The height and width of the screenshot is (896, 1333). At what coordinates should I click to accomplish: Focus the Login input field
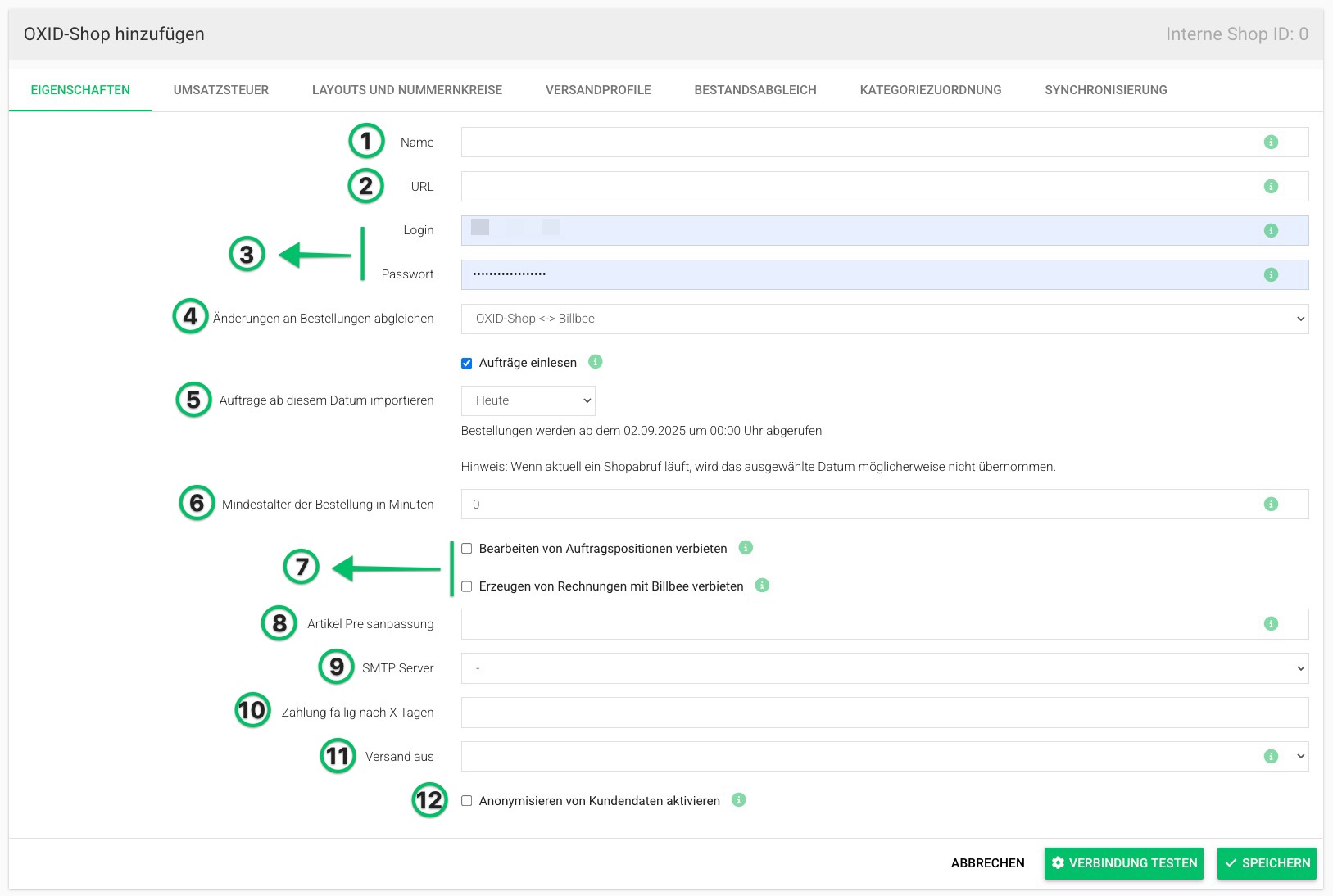tap(885, 231)
